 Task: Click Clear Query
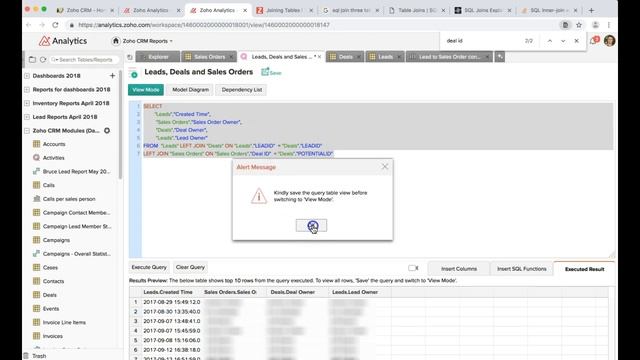click(190, 267)
